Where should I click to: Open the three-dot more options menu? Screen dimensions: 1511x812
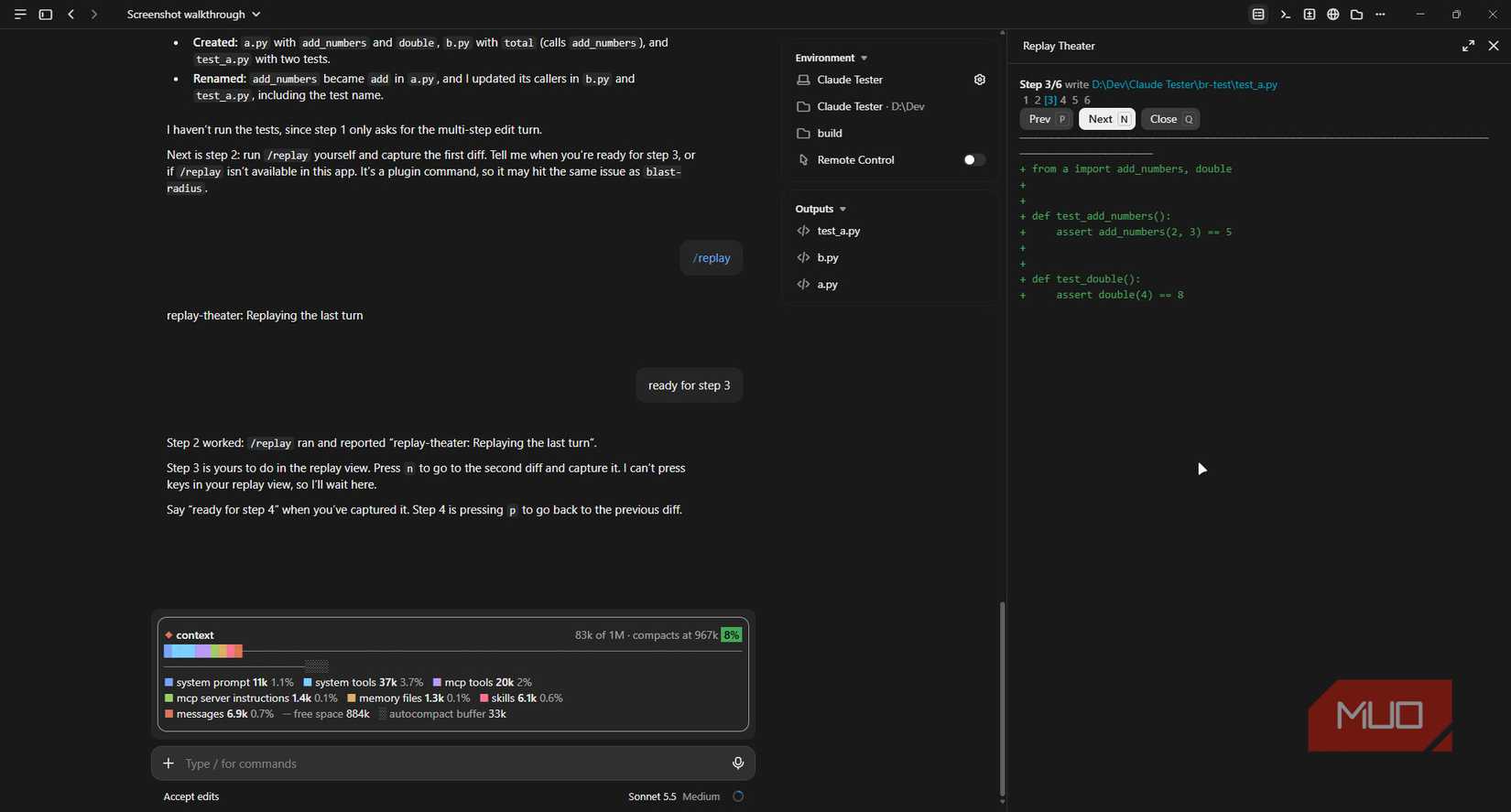pos(1381,15)
